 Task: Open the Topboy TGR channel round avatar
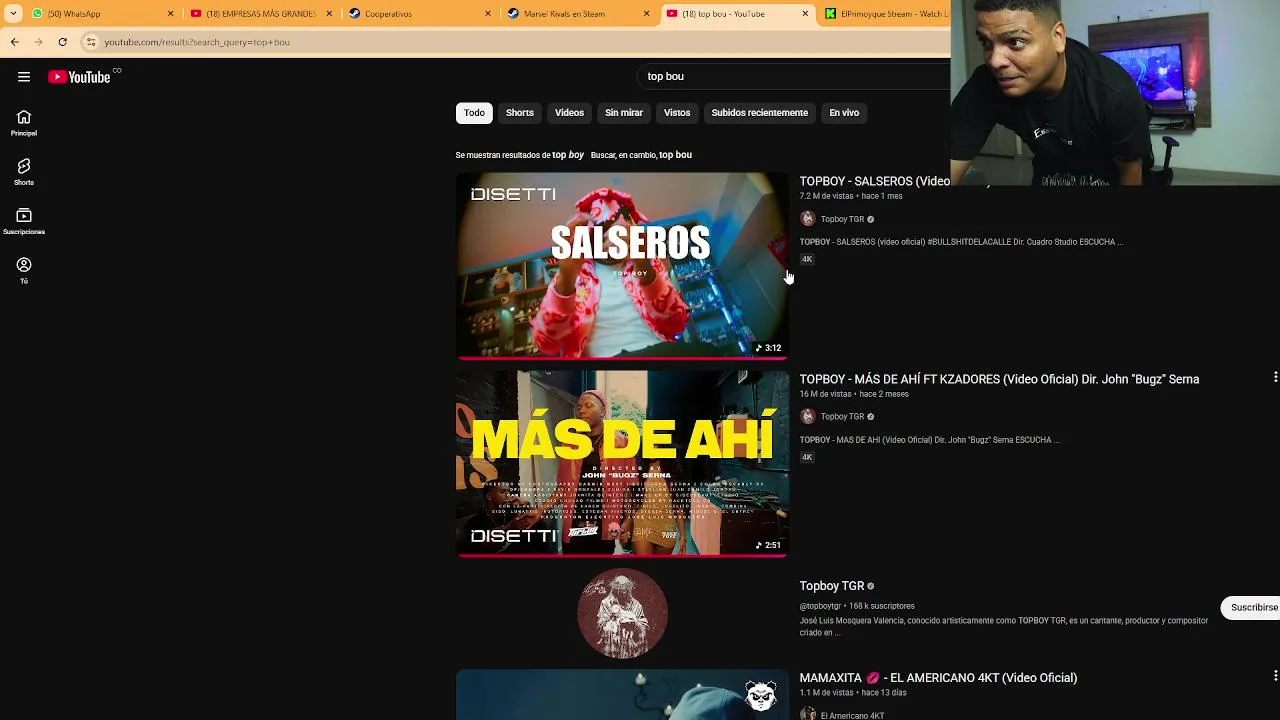[622, 613]
